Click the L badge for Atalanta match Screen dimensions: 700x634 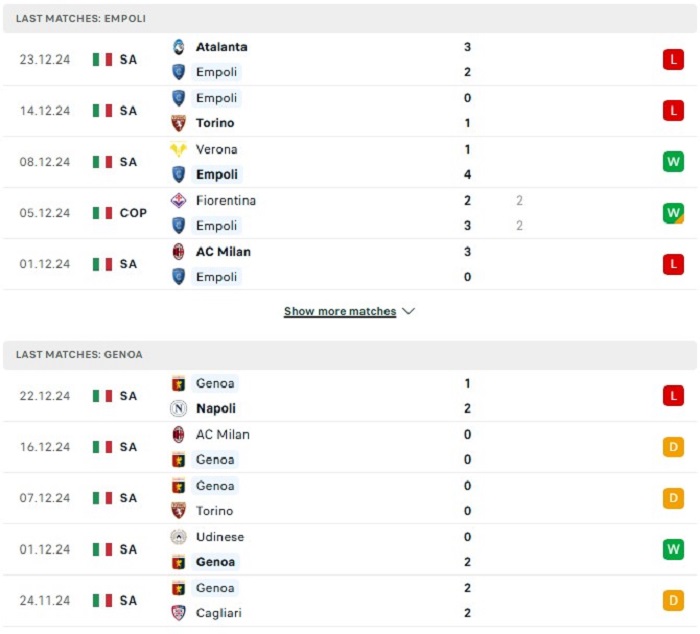click(673, 59)
